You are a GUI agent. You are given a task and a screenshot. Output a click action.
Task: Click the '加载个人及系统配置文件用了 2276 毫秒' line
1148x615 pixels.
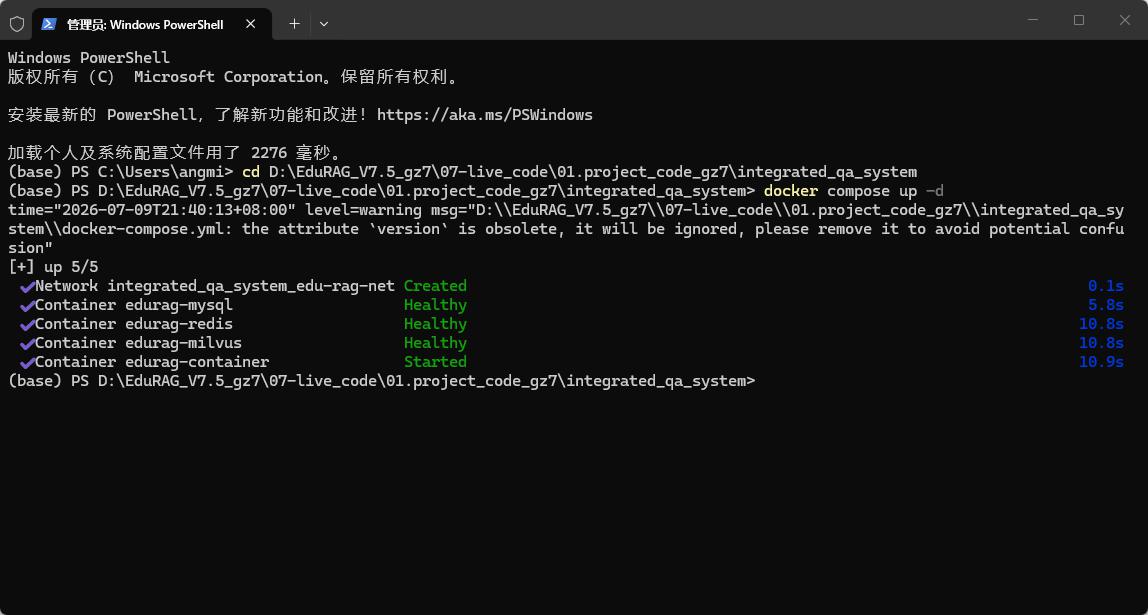(174, 153)
